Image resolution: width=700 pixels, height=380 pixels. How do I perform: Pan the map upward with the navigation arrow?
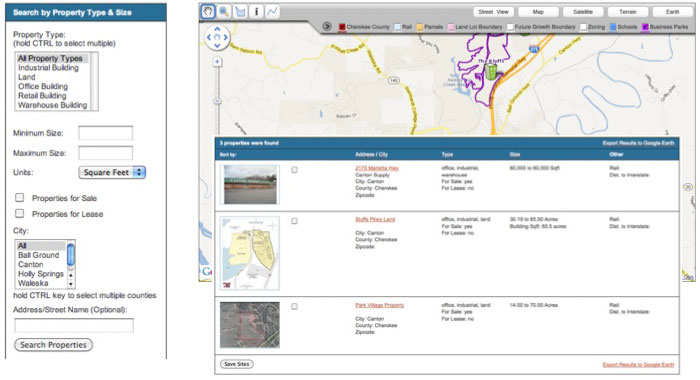(217, 29)
